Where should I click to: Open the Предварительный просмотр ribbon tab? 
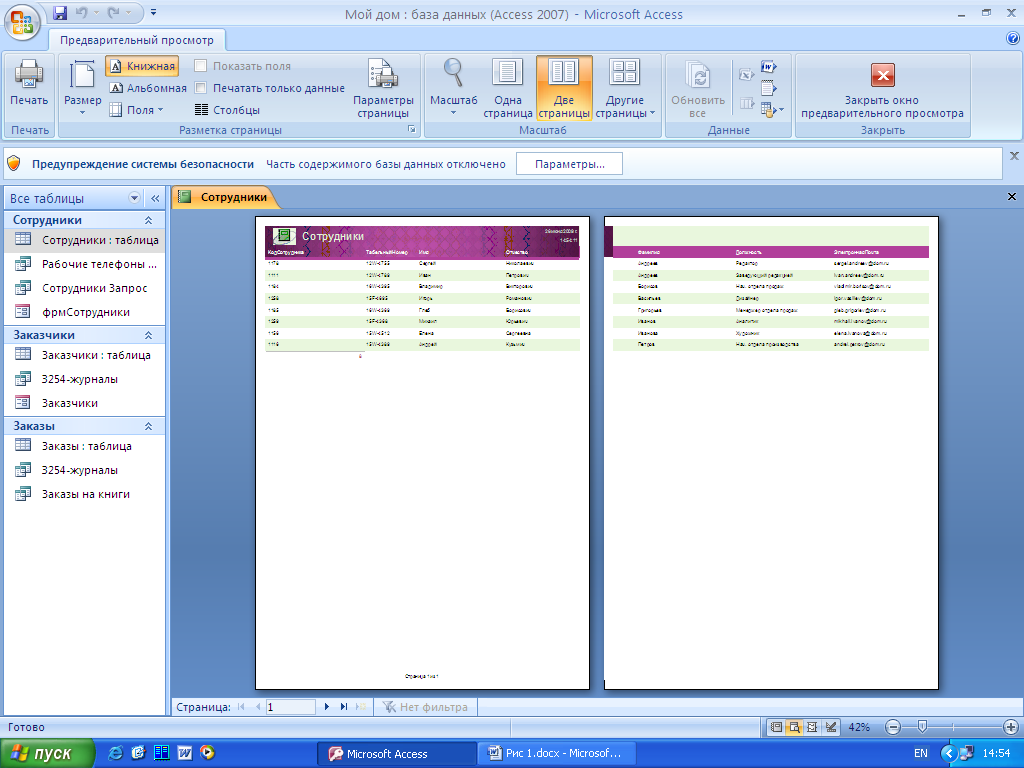pyautogui.click(x=136, y=40)
